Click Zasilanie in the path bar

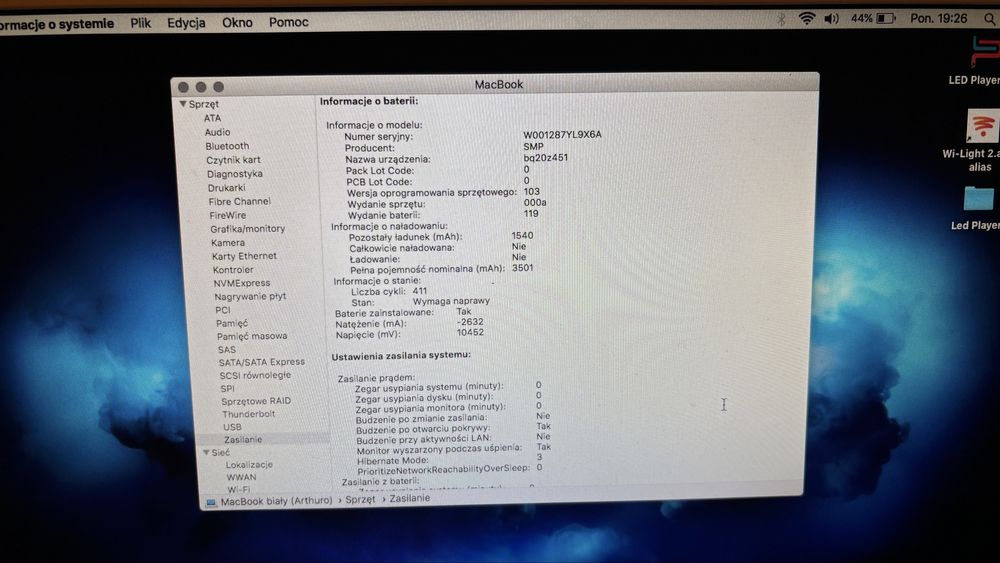click(x=409, y=499)
